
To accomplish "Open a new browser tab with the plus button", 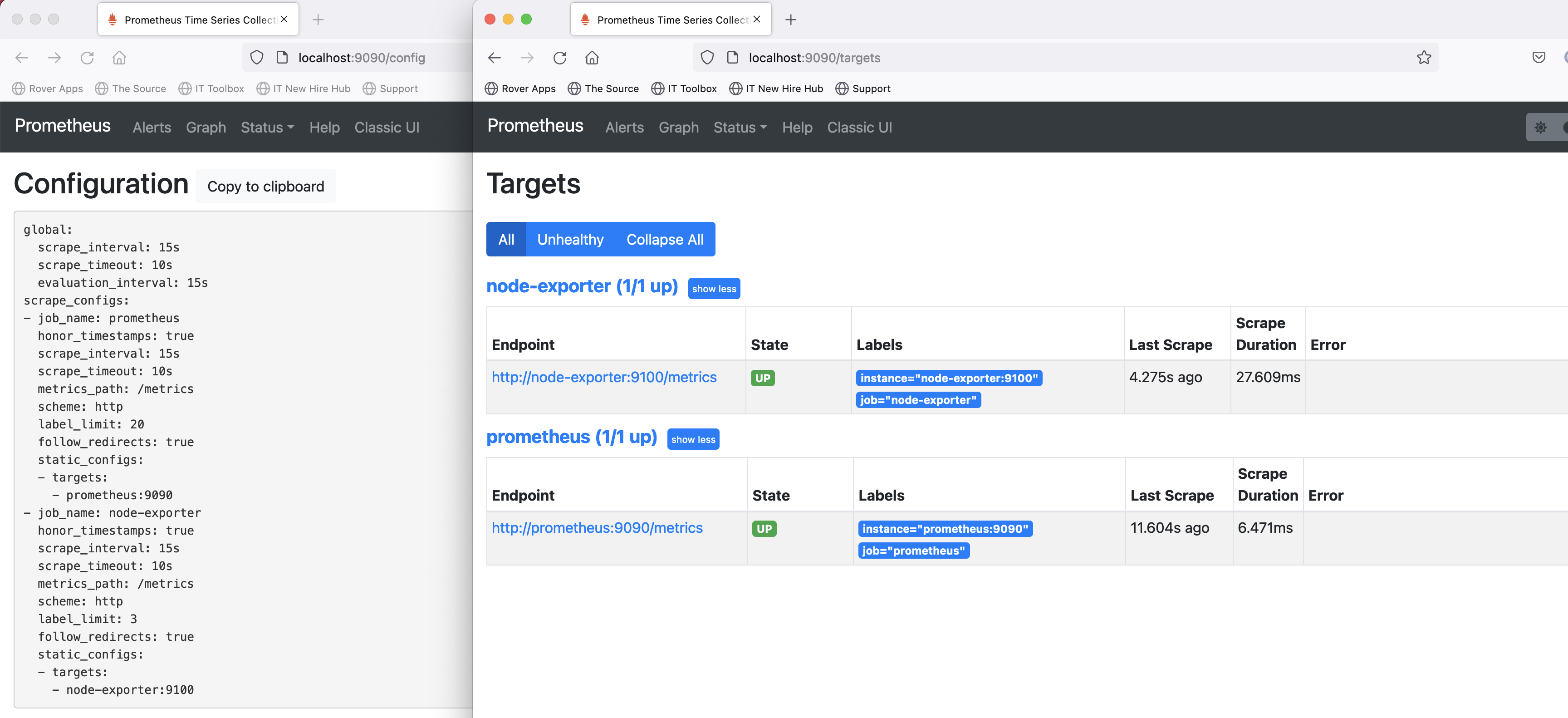I will click(791, 20).
